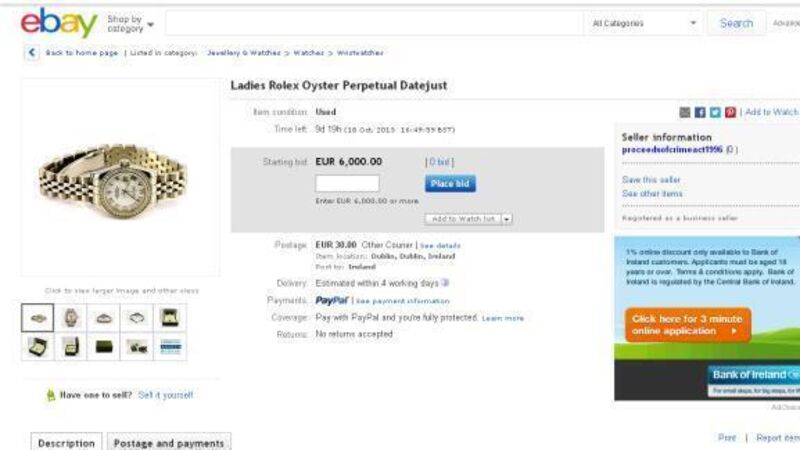Pin listing on Pinterest

coord(730,113)
